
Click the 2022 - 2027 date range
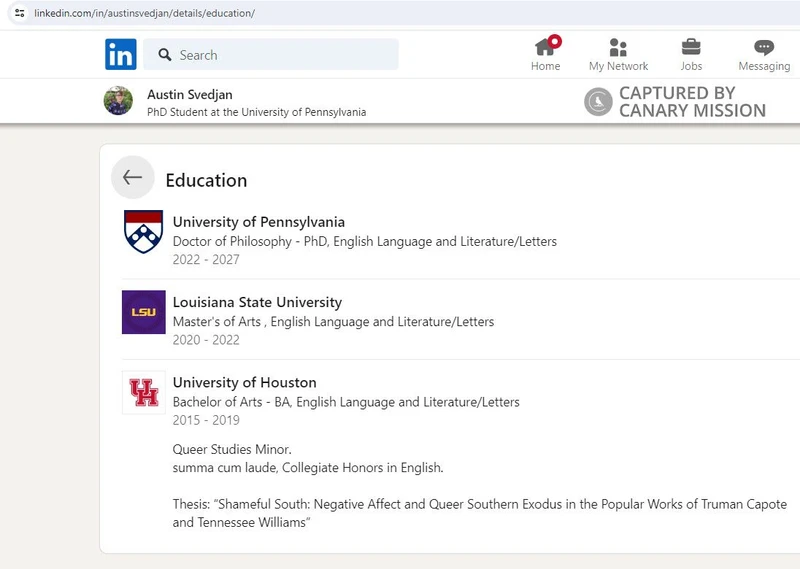(206, 260)
